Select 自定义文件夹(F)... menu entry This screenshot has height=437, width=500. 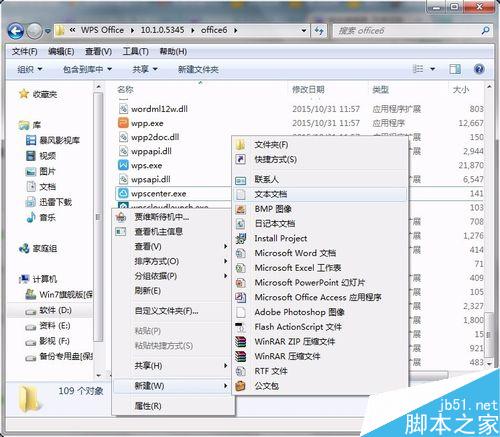pyautogui.click(x=172, y=311)
